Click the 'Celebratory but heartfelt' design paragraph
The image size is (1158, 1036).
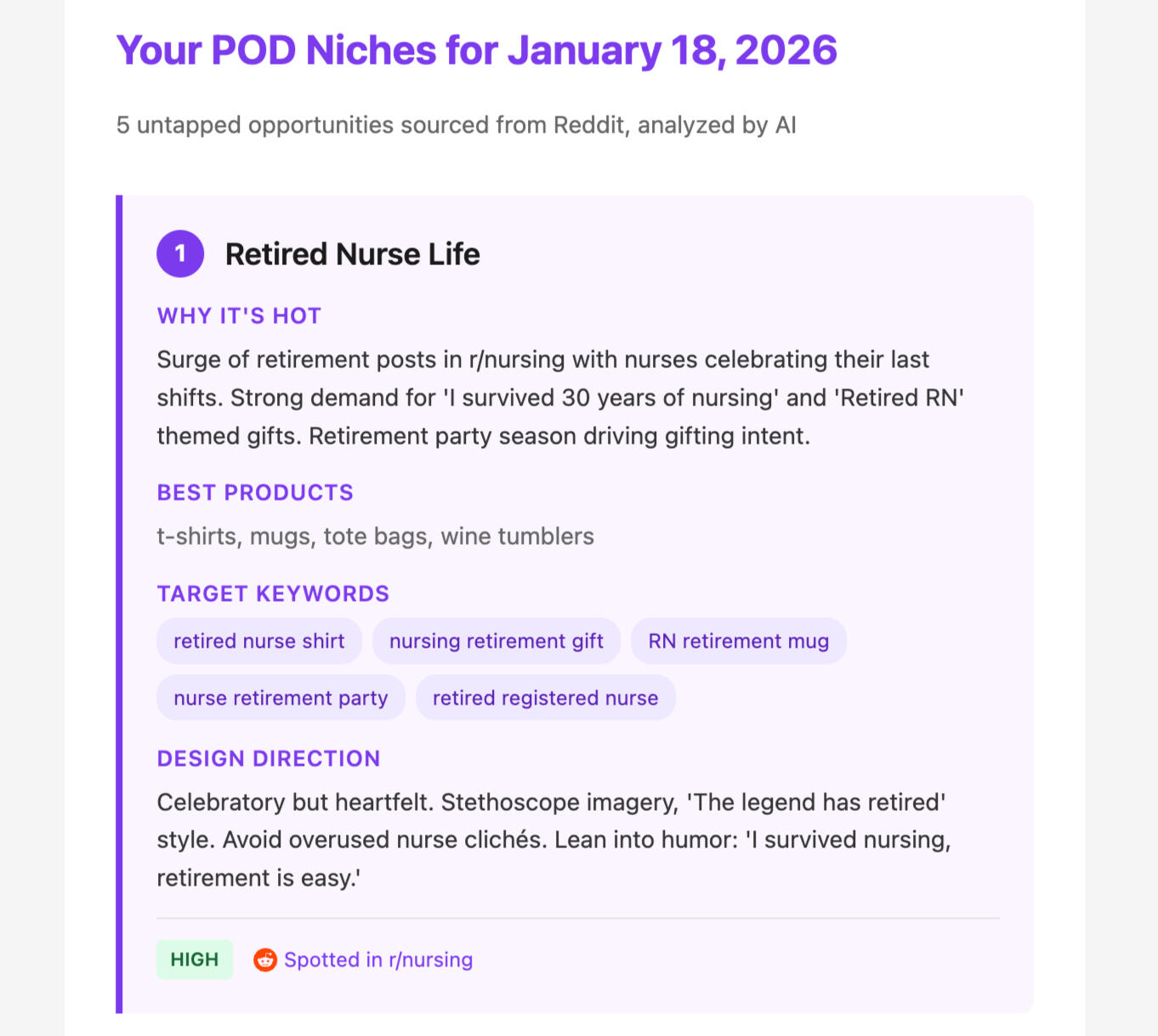[553, 840]
